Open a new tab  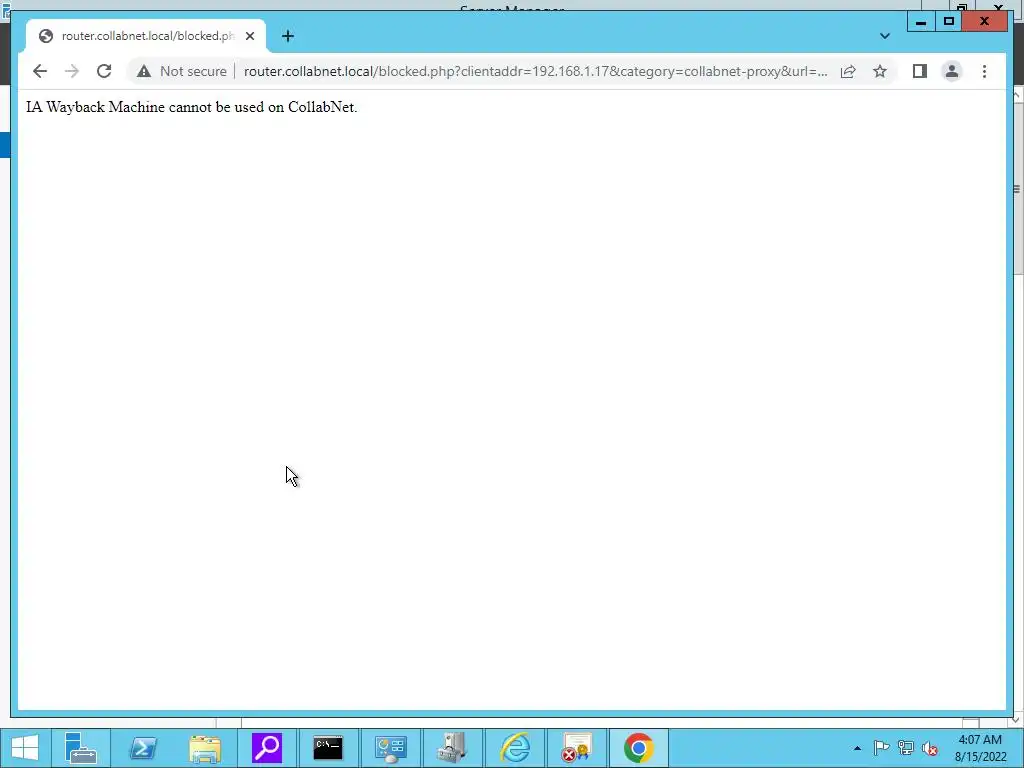click(x=288, y=37)
